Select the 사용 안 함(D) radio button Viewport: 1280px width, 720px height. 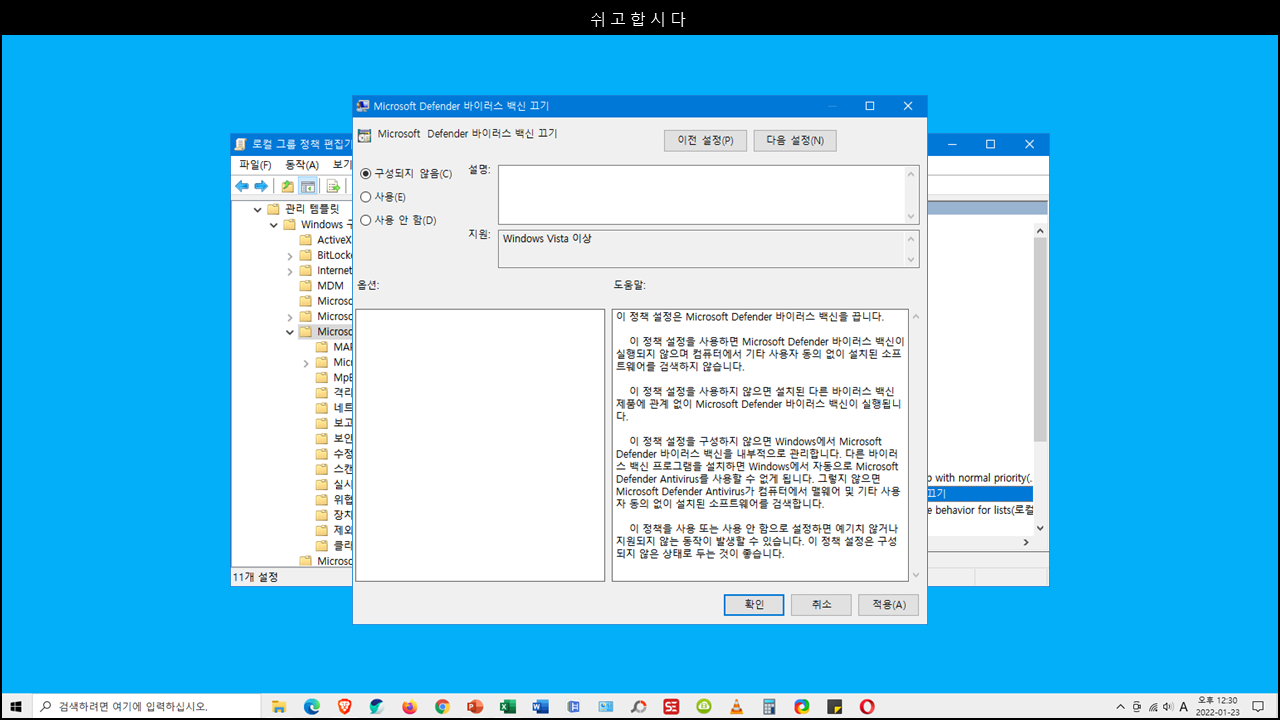365,220
